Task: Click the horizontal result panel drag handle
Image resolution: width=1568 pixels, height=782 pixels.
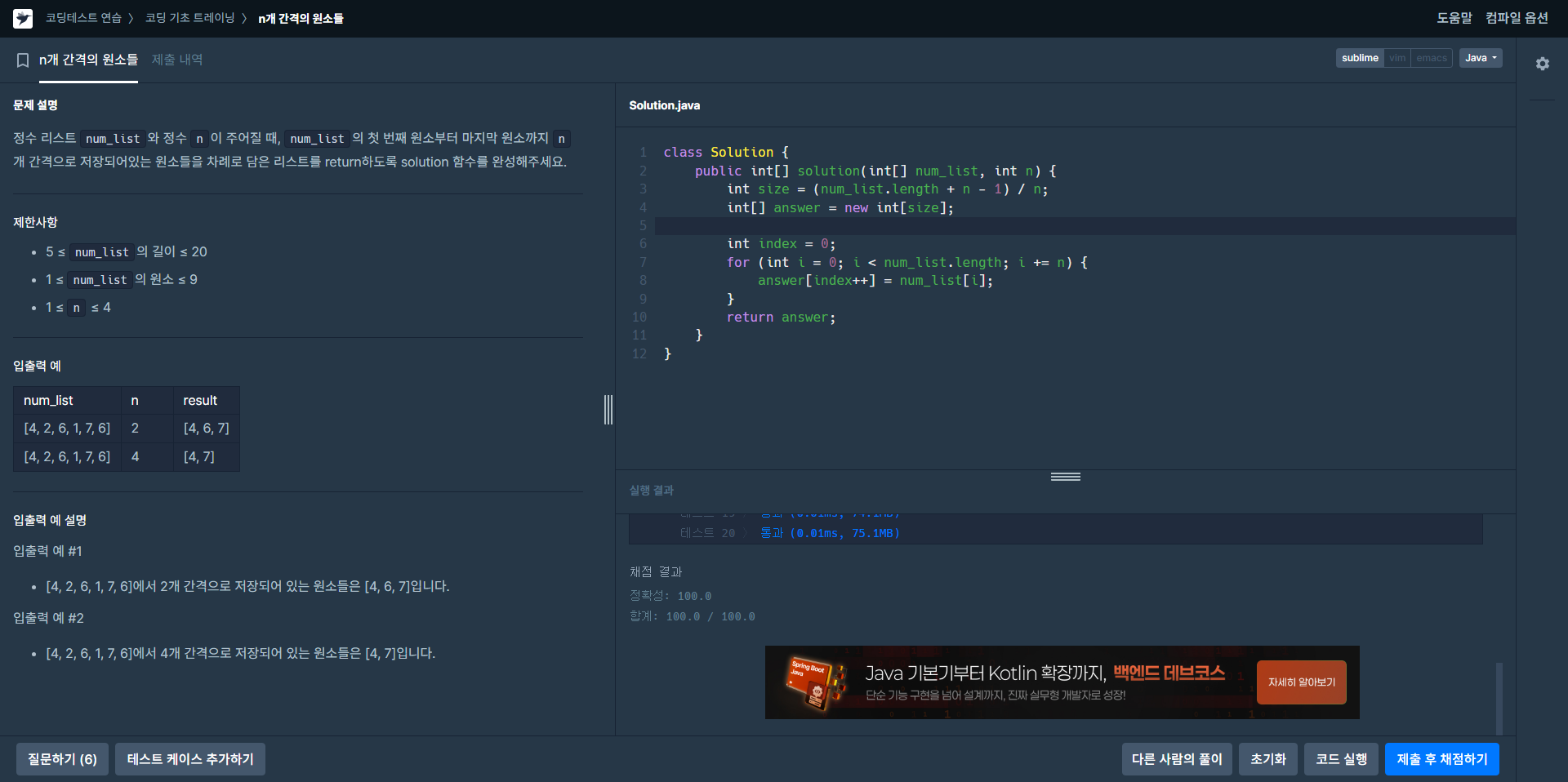Action: point(1066,477)
